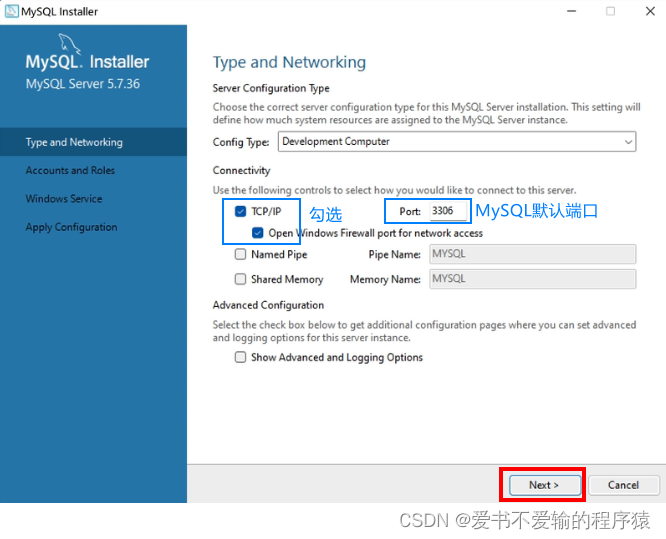Click the Server Configuration Type label

(271, 88)
